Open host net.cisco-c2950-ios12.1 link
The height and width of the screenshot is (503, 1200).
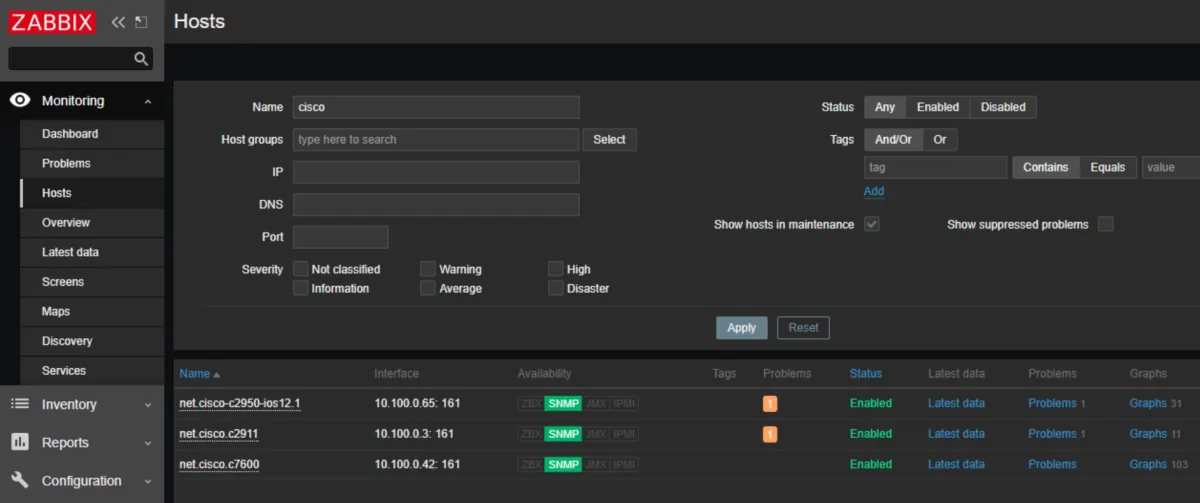240,403
